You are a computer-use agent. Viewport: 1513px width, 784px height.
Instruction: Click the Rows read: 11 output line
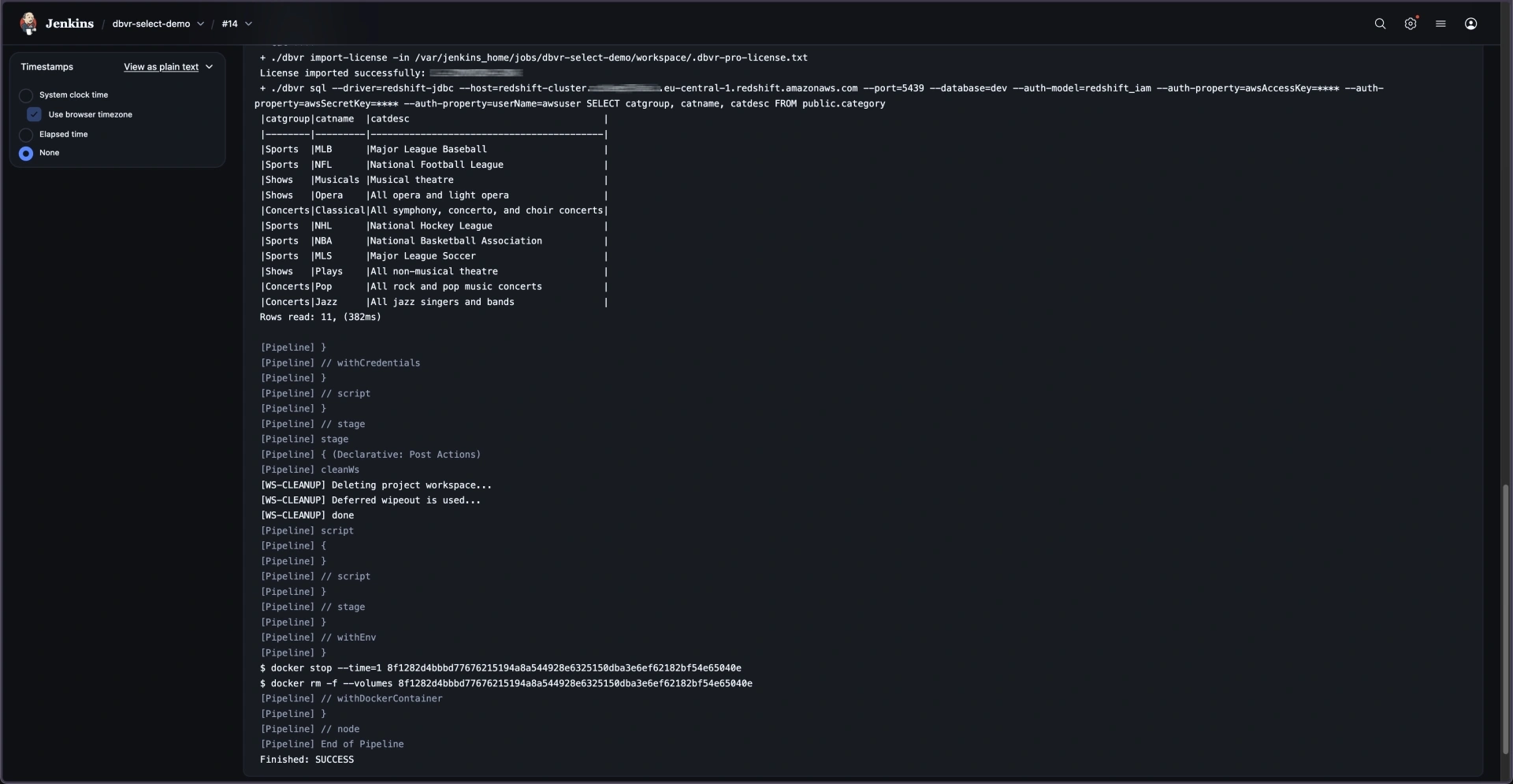(320, 318)
